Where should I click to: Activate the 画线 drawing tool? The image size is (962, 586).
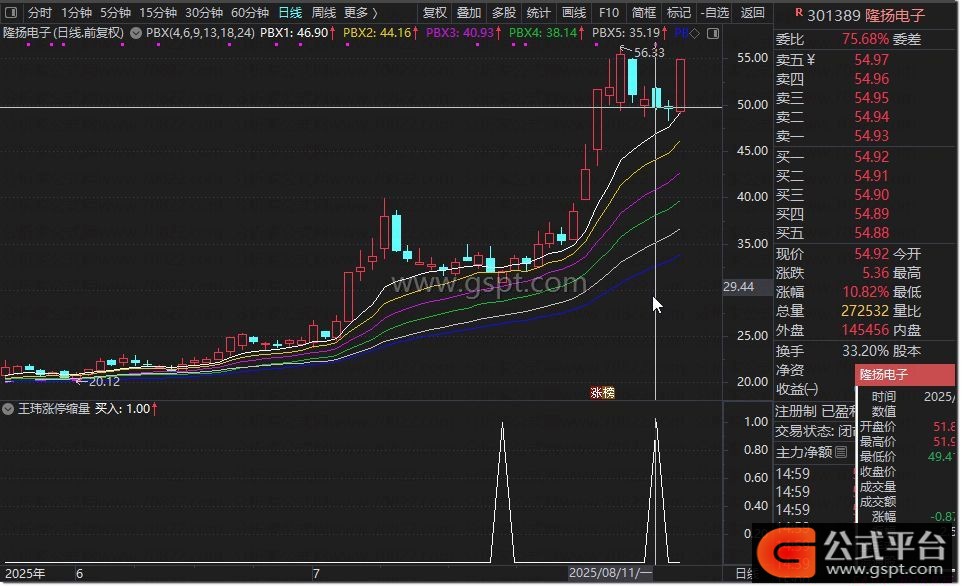(574, 12)
